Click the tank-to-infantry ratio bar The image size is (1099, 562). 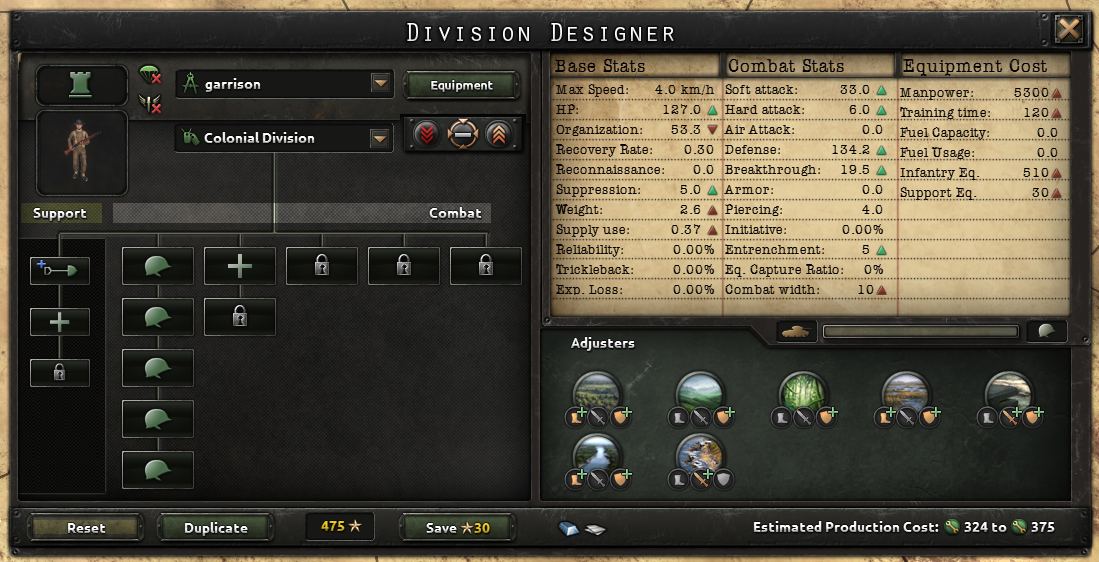tap(920, 331)
